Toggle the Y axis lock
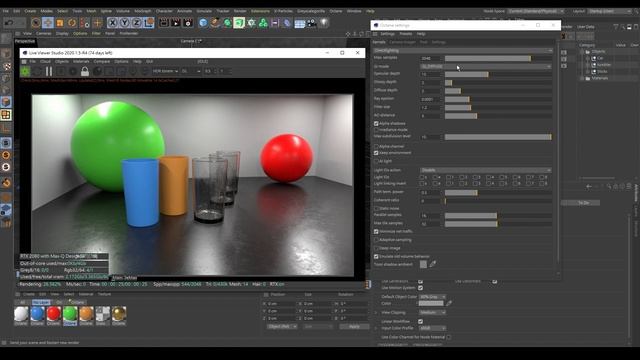The width and height of the screenshot is (640, 360). click(x=124, y=23)
